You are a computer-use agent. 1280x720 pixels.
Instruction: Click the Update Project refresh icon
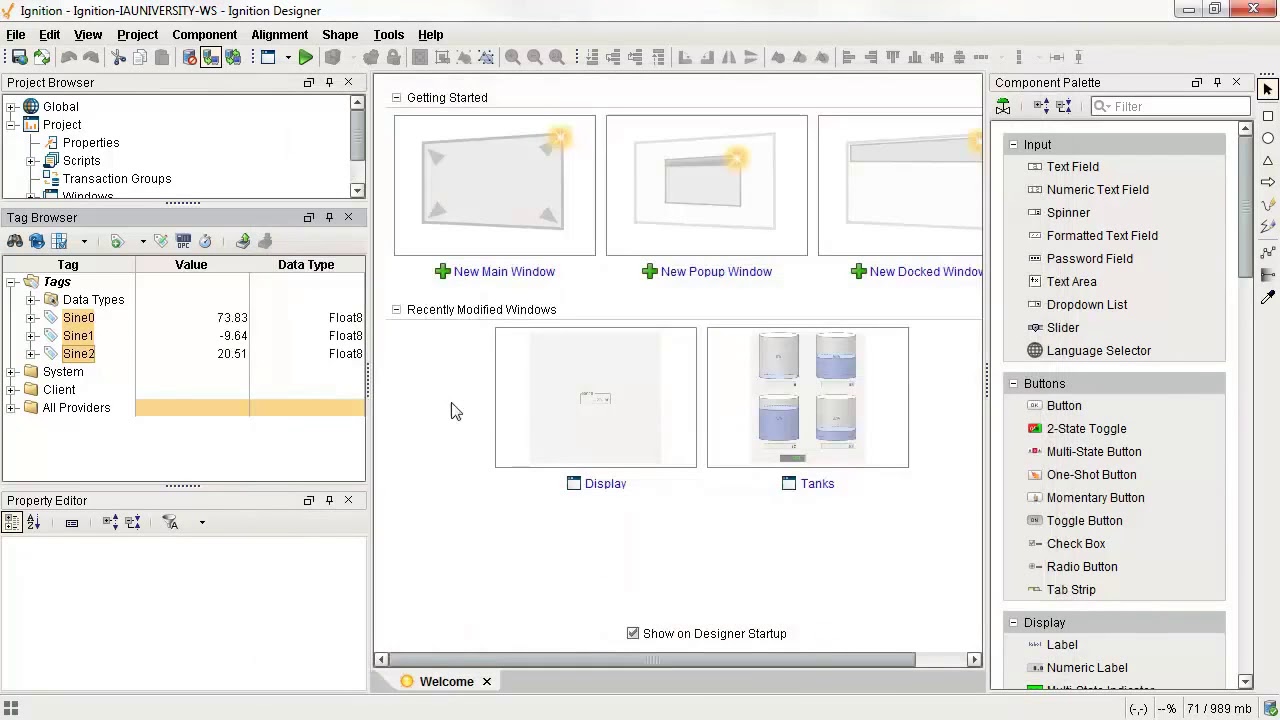coord(42,57)
